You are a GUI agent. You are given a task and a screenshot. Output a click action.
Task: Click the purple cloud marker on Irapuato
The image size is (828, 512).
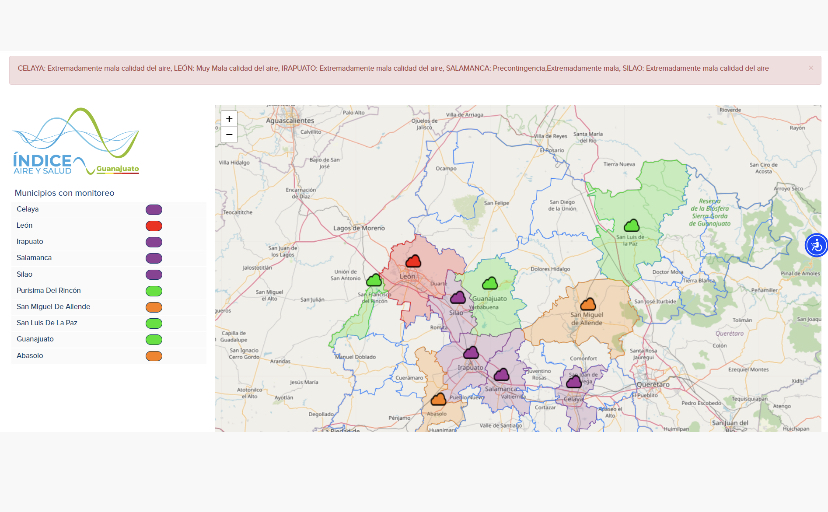tap(470, 353)
